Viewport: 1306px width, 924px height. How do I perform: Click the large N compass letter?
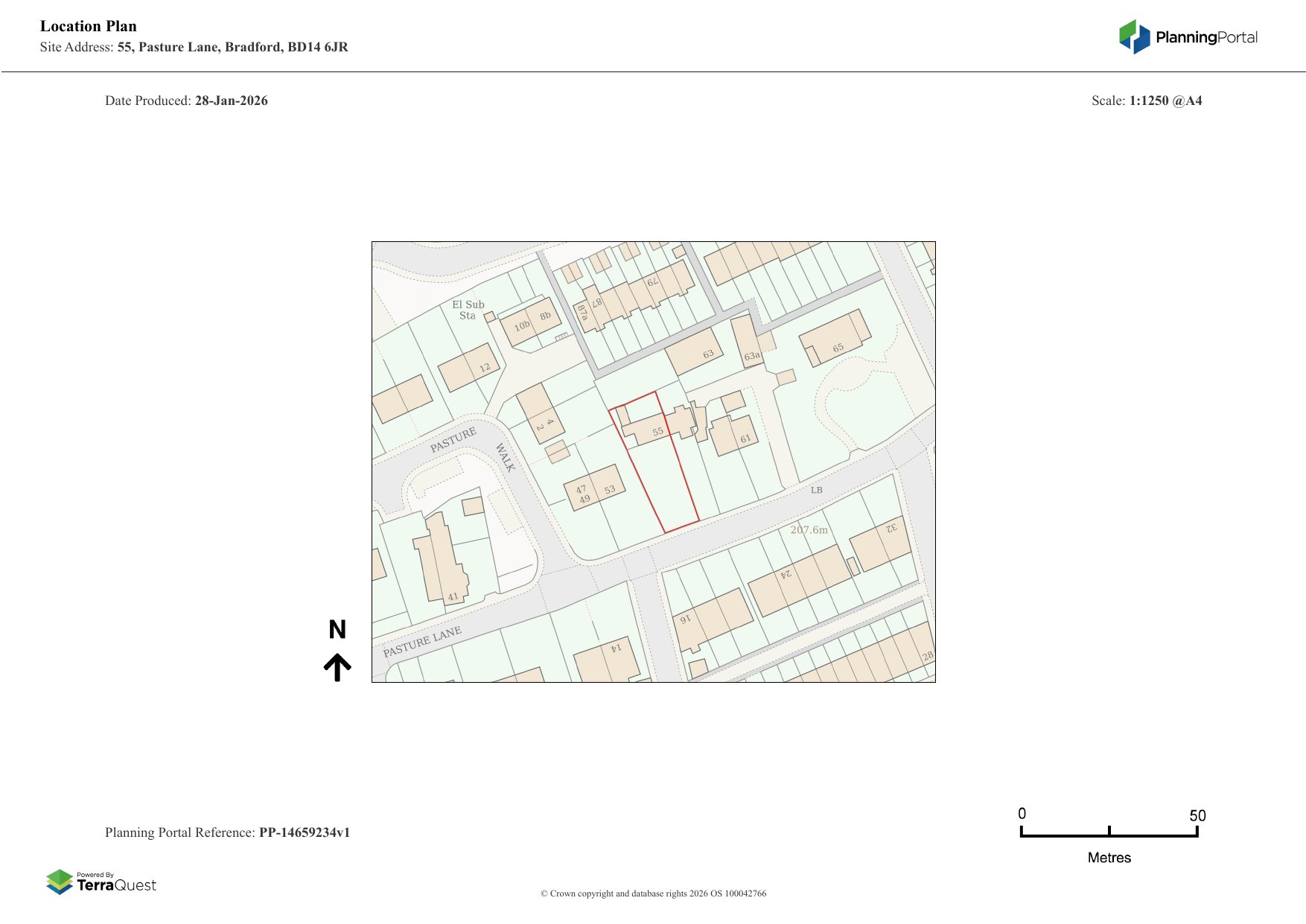click(x=337, y=630)
